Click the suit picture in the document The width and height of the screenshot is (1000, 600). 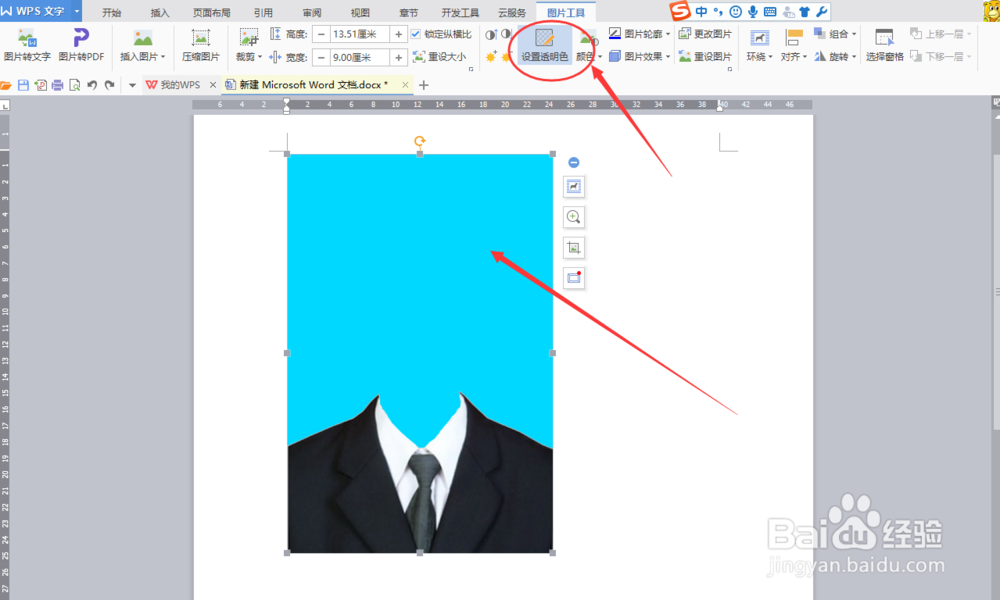[420, 353]
